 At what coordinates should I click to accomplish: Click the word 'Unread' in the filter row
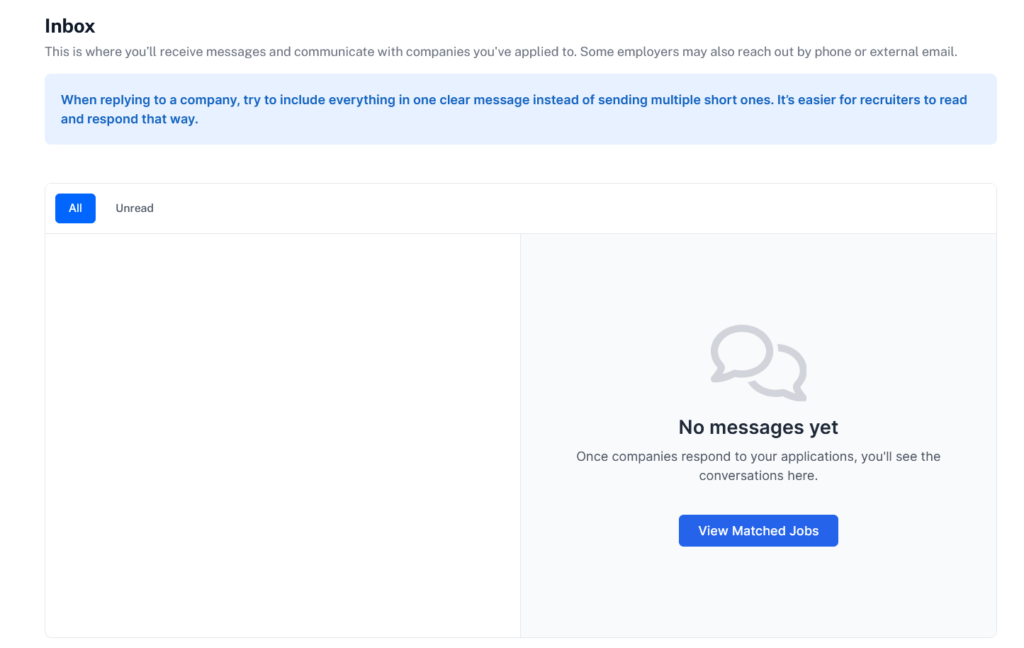click(x=134, y=208)
